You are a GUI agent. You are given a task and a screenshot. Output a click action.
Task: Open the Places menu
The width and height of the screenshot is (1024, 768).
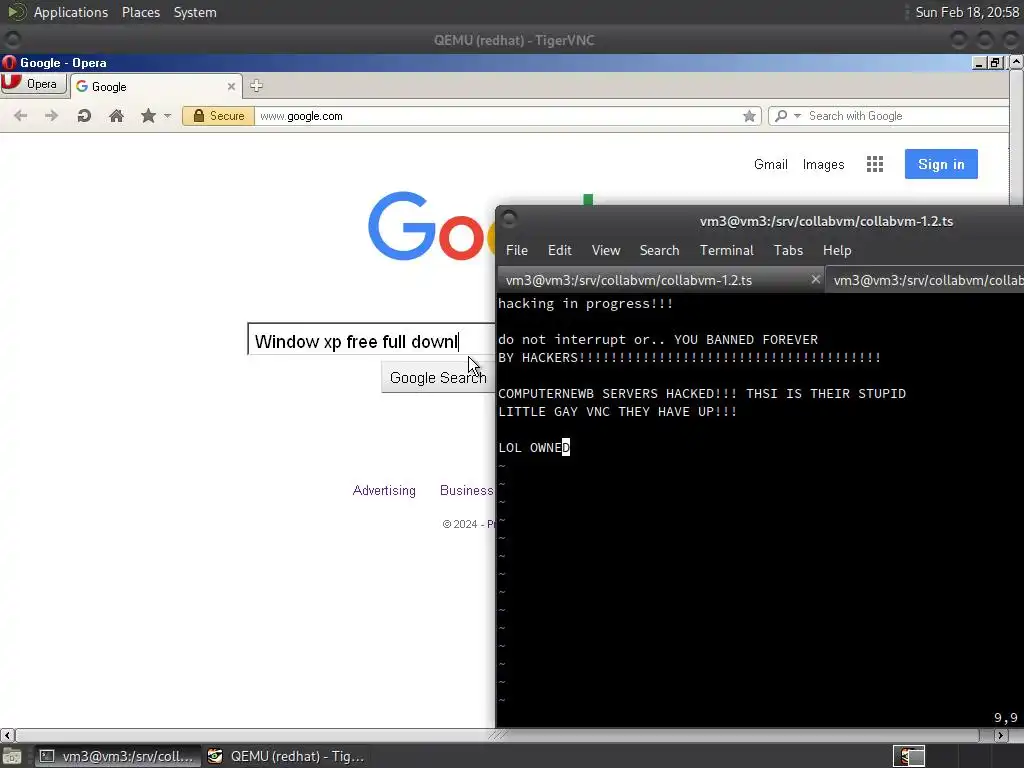(x=140, y=12)
